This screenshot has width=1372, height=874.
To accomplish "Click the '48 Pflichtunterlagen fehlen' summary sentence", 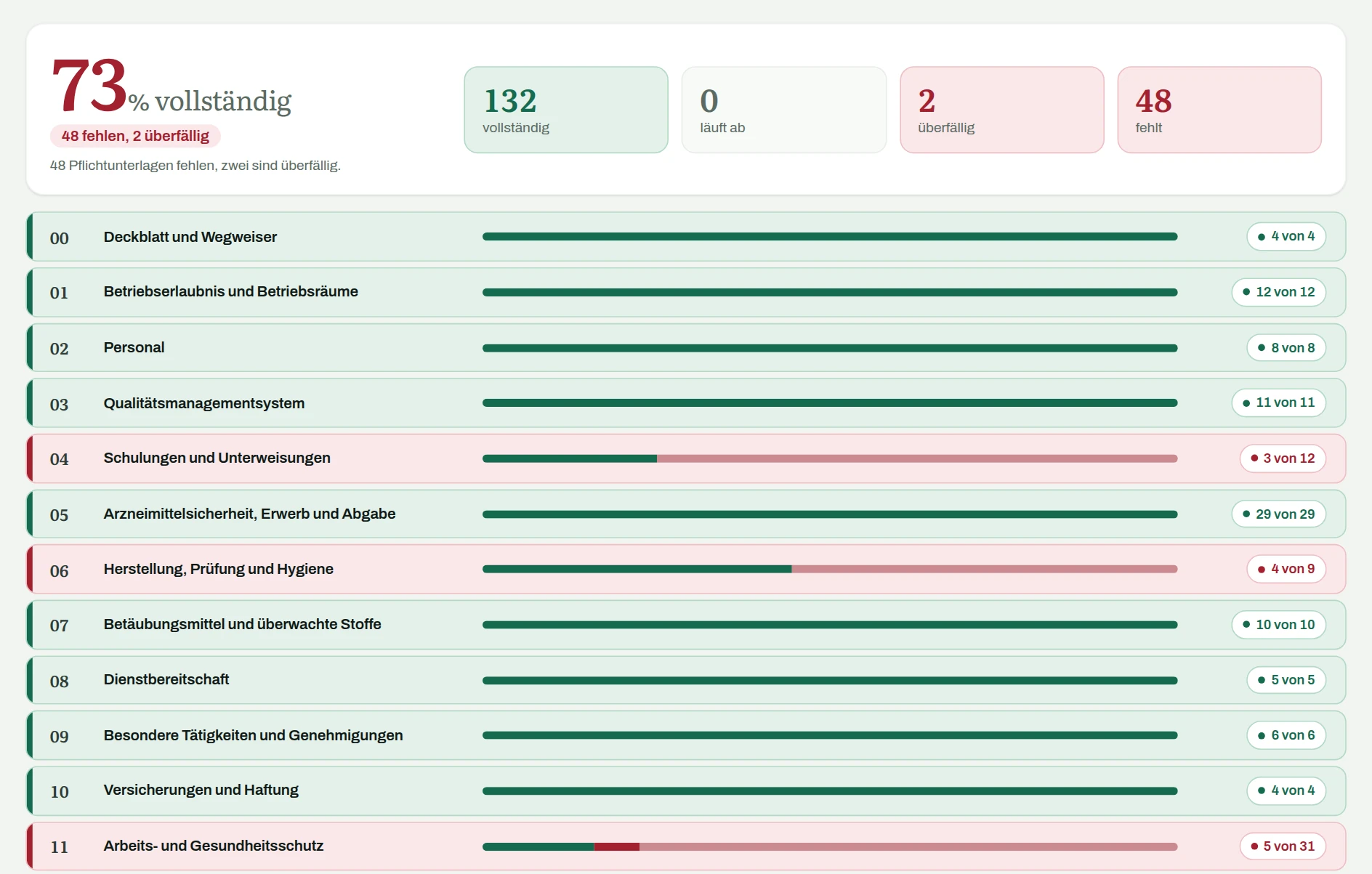I will point(195,166).
